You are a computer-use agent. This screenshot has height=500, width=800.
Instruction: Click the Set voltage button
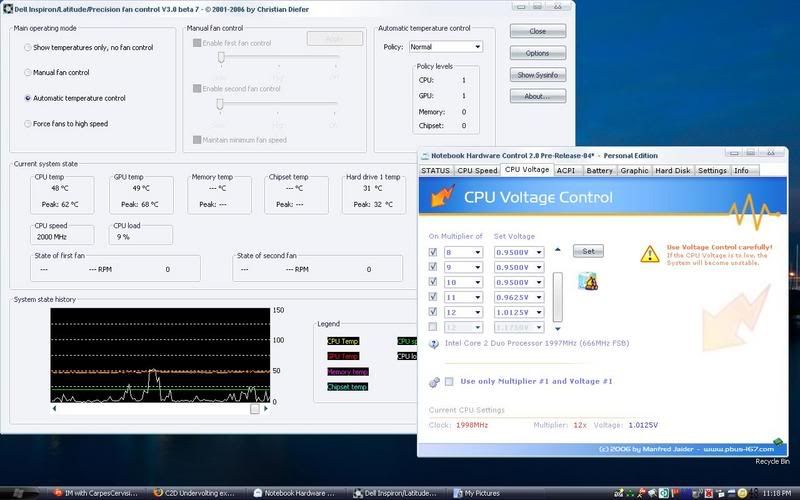pos(588,251)
